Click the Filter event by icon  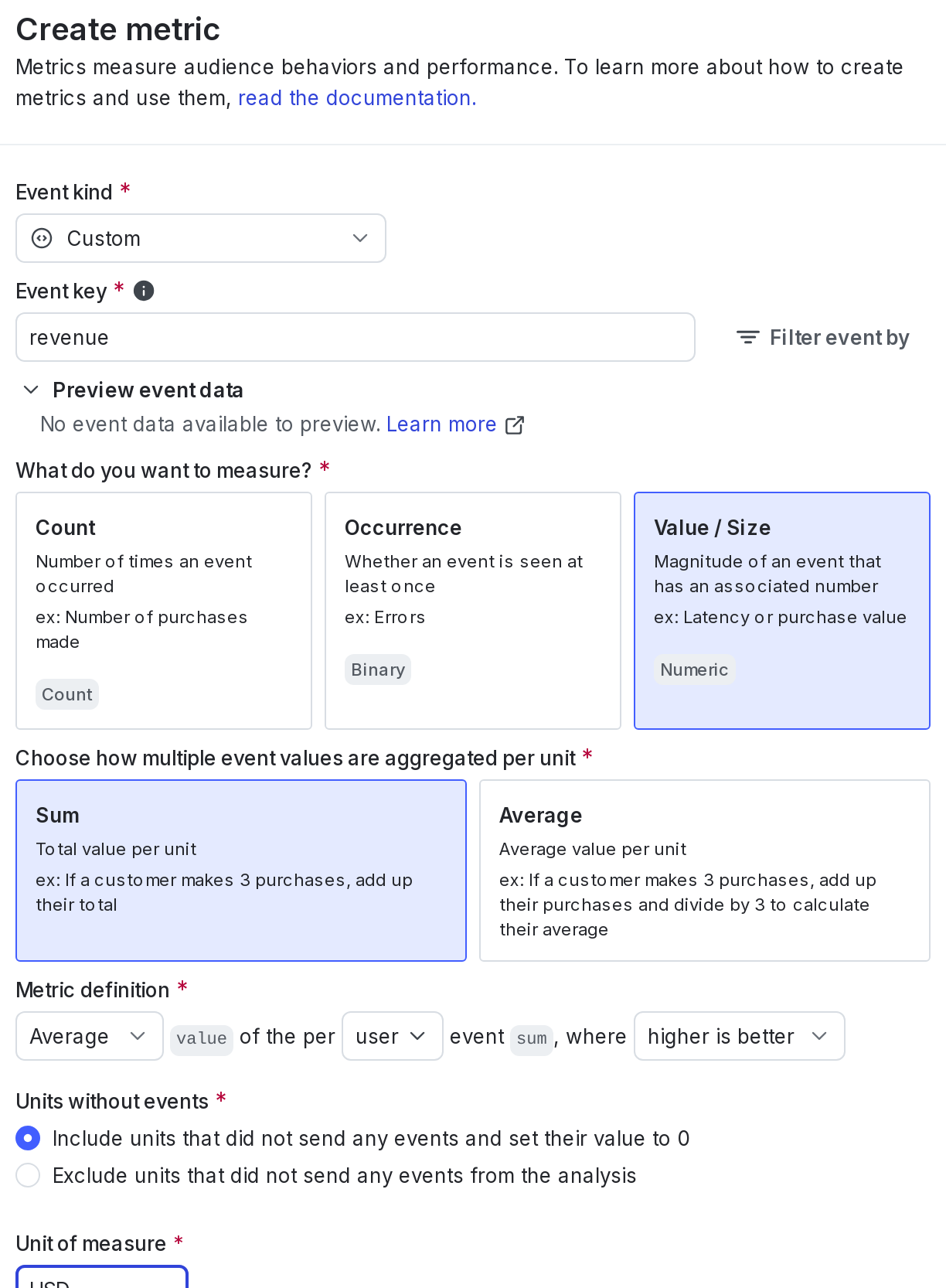click(x=747, y=338)
